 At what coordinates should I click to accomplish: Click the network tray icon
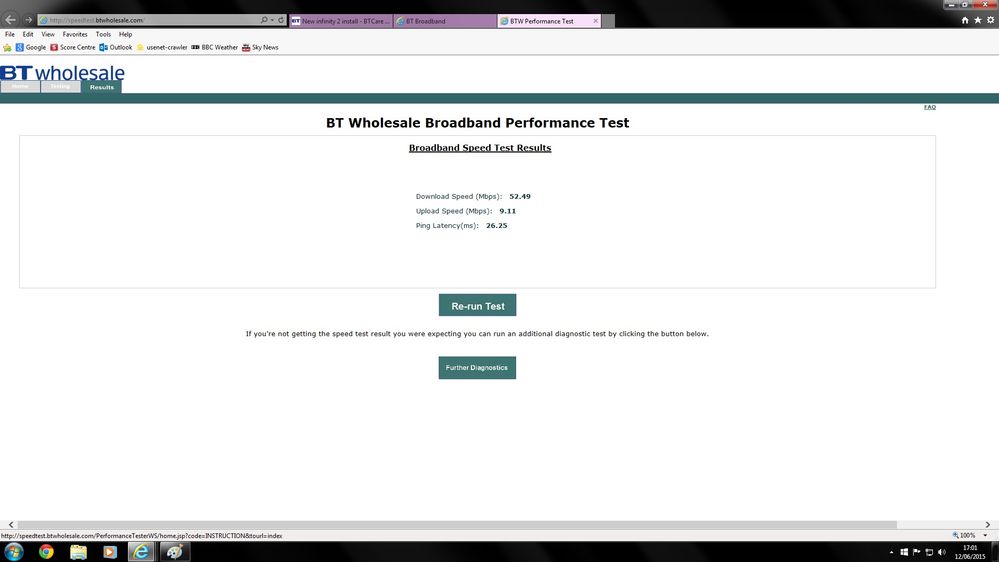929,552
